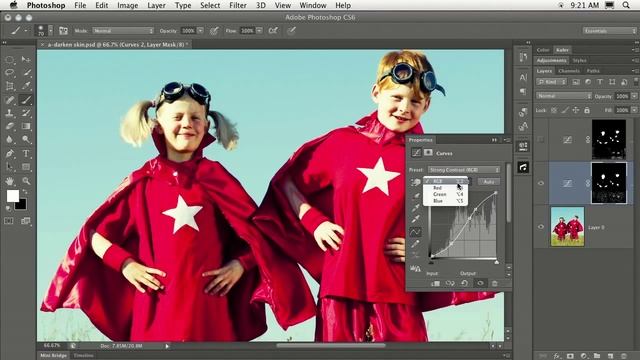Enable airbrush mode in options bar
Image resolution: width=640 pixels, height=360 pixels.
(273, 31)
